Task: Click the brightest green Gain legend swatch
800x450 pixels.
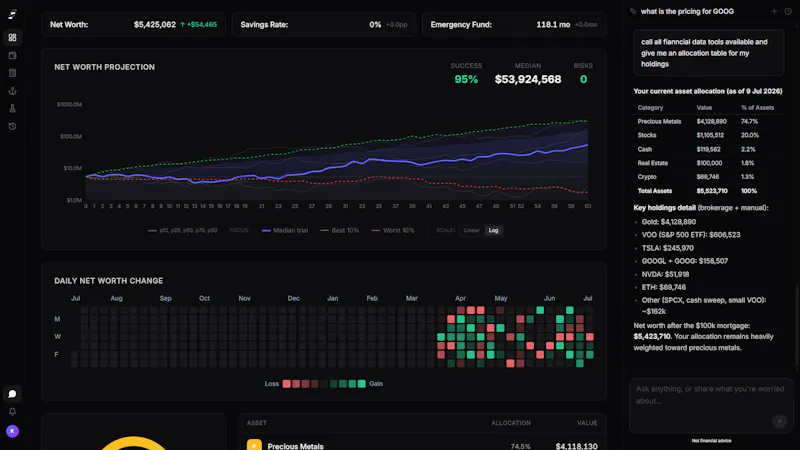Action: pyautogui.click(x=361, y=384)
